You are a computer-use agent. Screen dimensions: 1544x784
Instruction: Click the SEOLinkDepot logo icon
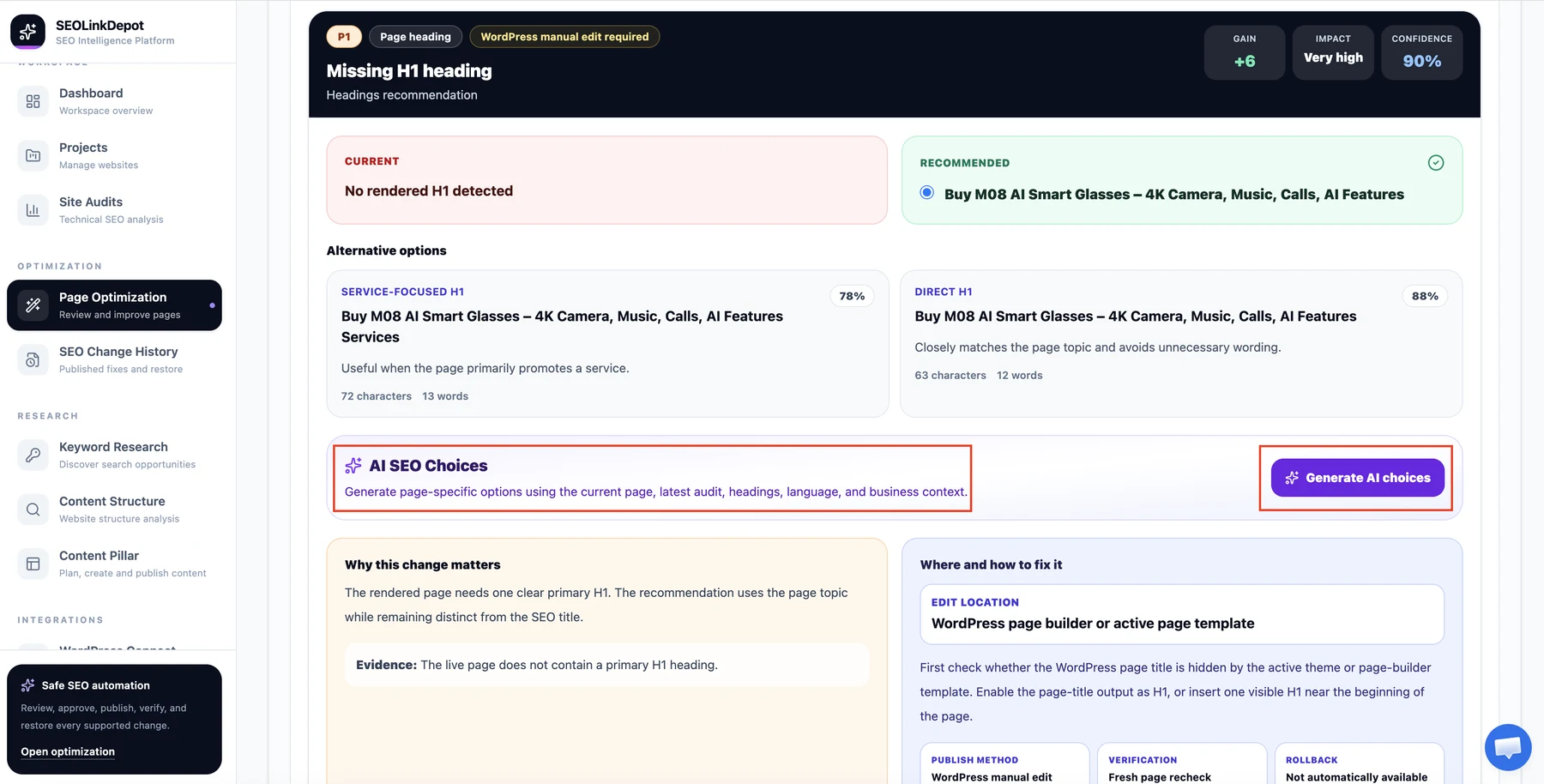pyautogui.click(x=27, y=32)
